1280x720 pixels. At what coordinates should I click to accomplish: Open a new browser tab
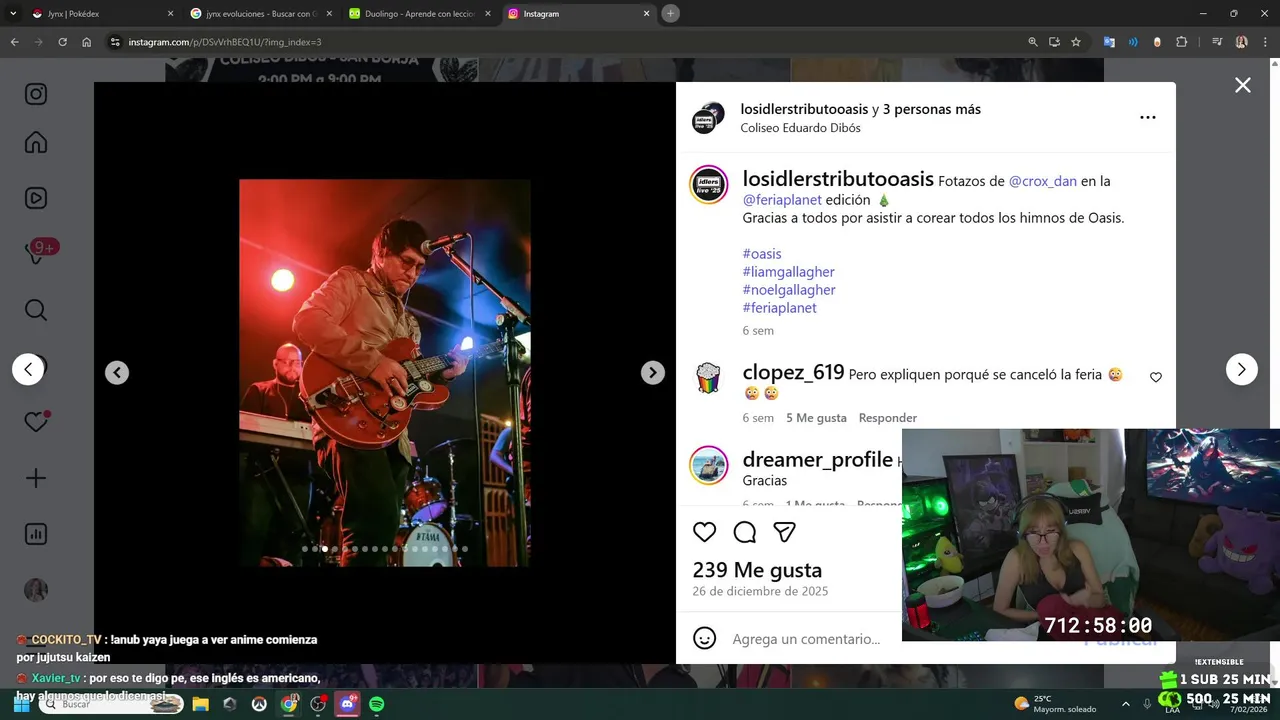[x=671, y=14]
